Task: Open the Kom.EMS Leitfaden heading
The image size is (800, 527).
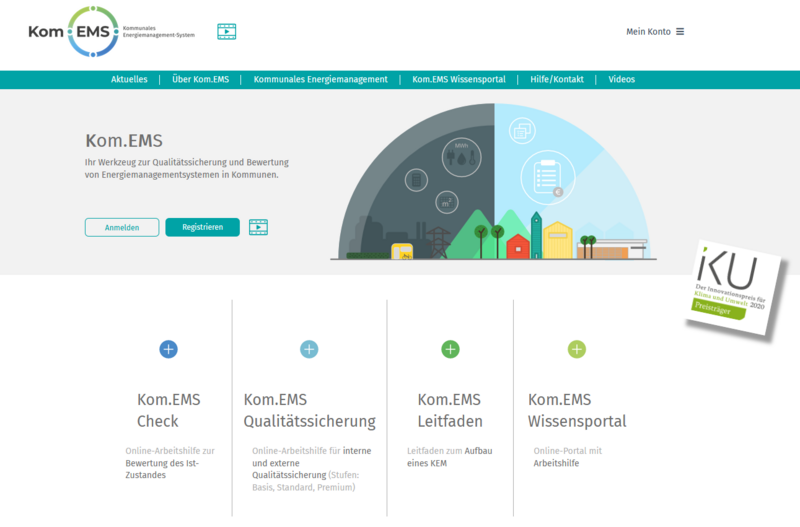Action: click(x=450, y=410)
